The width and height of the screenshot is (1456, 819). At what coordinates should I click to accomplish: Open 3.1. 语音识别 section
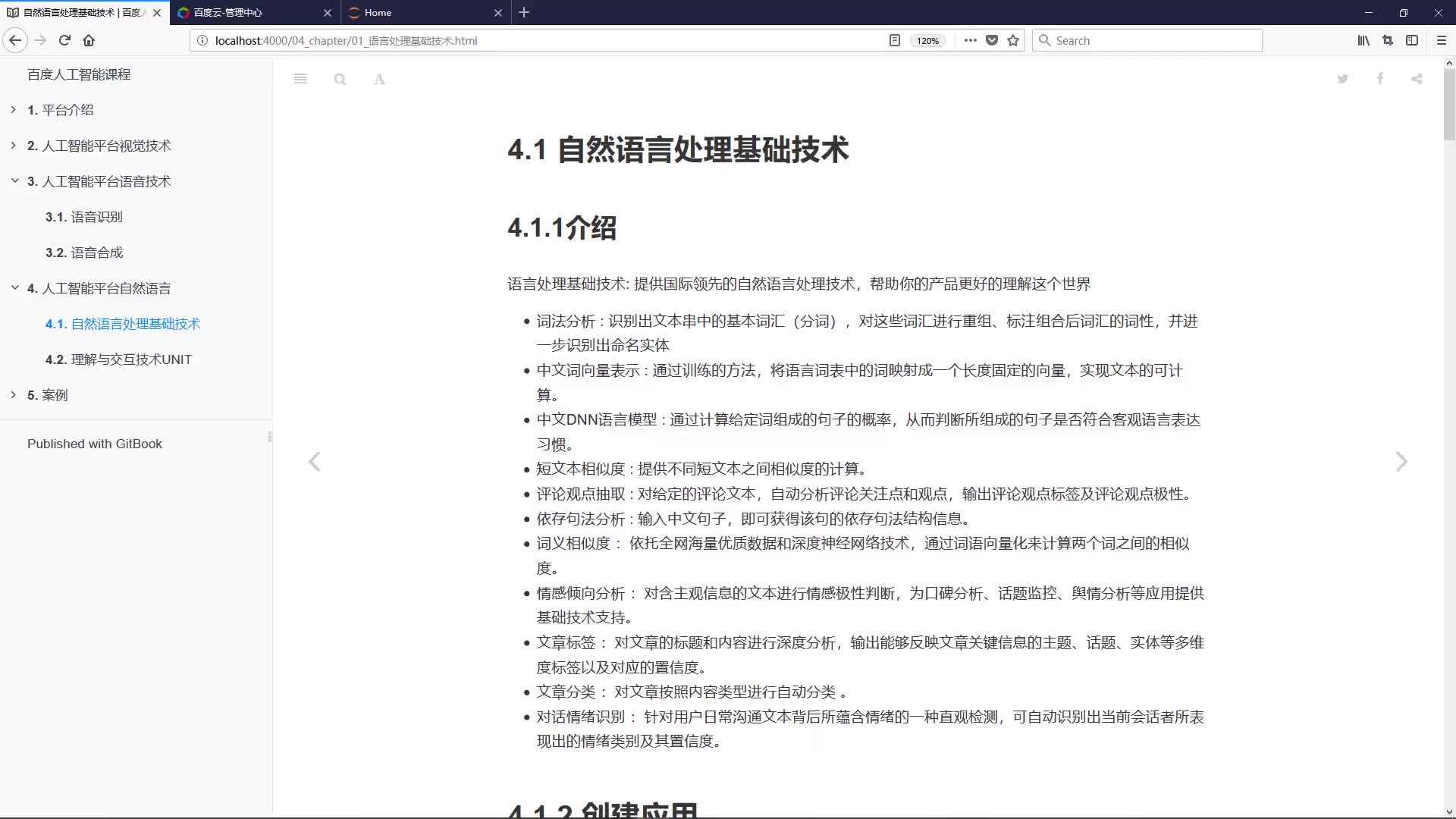84,217
